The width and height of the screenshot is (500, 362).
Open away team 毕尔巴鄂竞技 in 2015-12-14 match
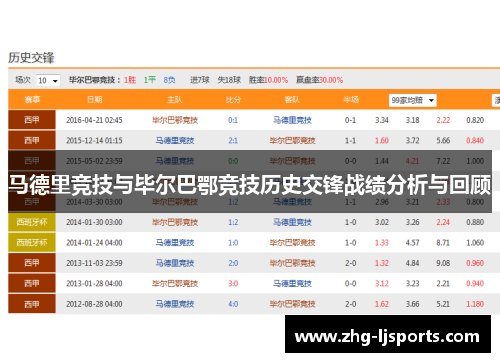click(292, 140)
